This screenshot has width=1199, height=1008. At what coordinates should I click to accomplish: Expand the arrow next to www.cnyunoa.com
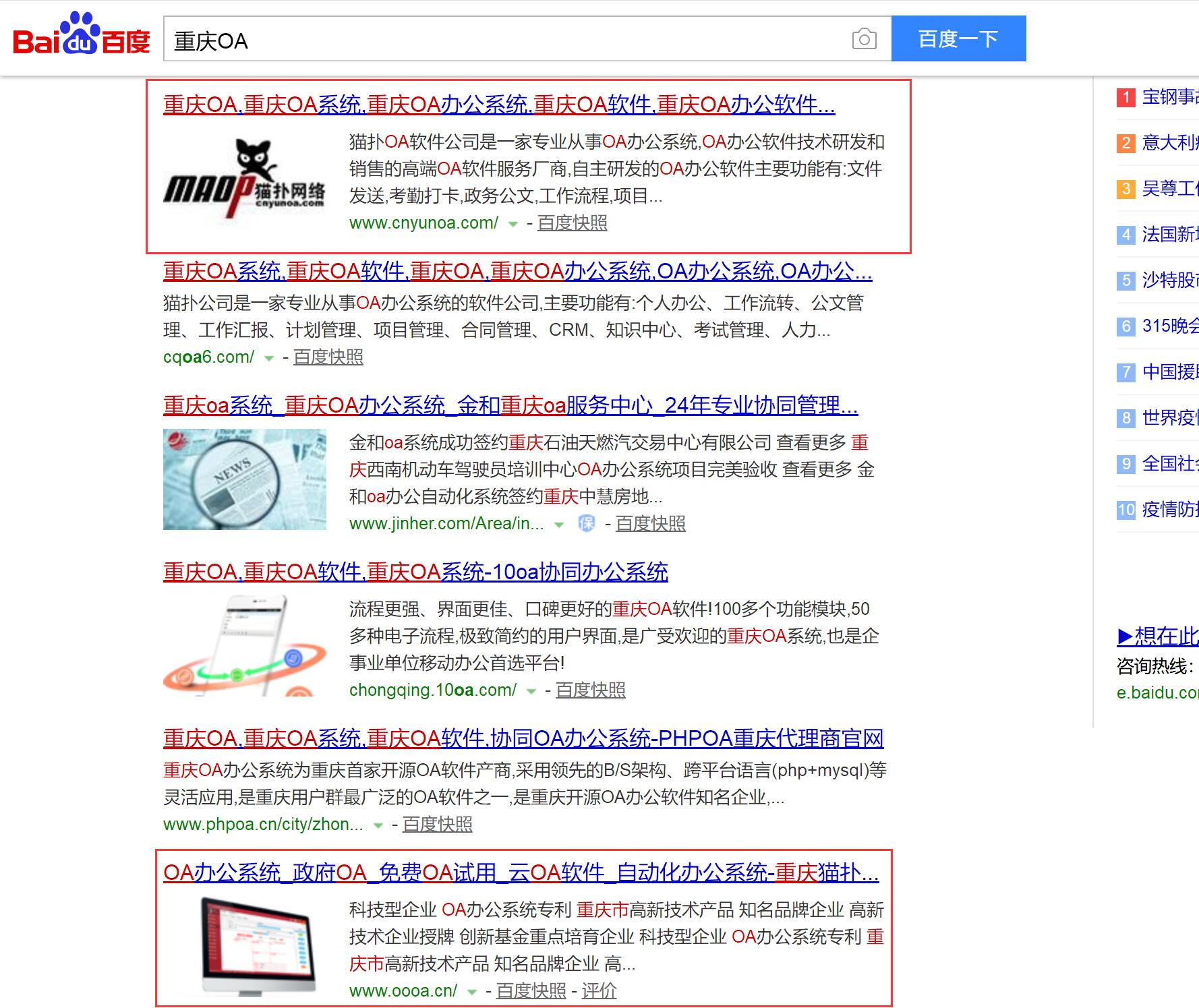click(x=513, y=224)
